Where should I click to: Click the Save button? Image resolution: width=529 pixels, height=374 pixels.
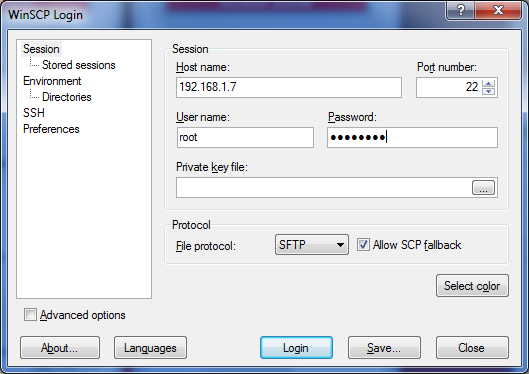(384, 348)
